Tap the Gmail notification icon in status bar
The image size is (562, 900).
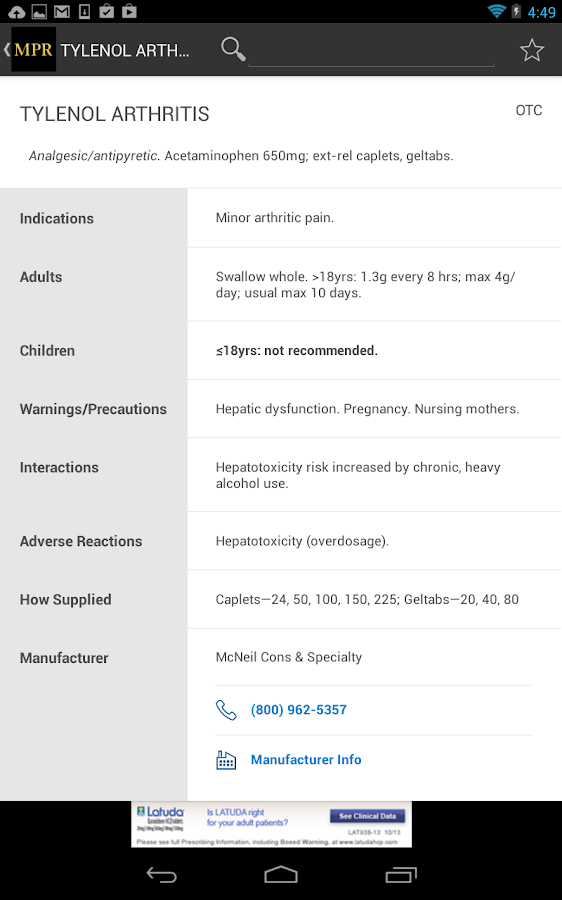(61, 11)
